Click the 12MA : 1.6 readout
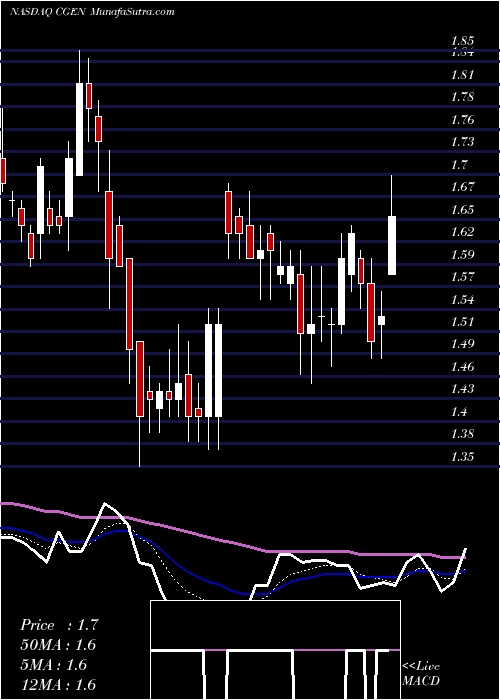Image resolution: width=500 pixels, height=700 pixels. click(58, 685)
